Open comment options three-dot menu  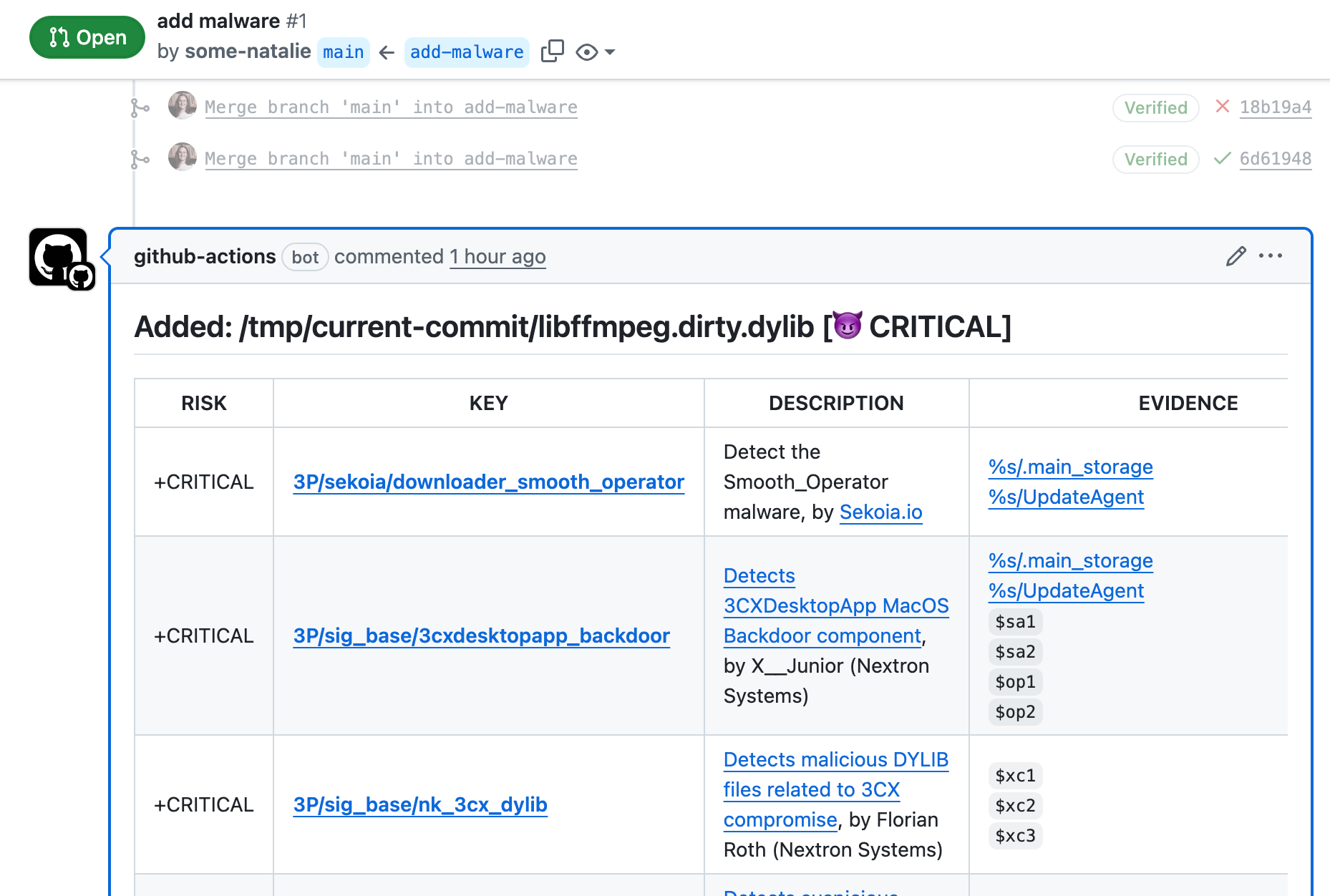pyautogui.click(x=1271, y=256)
